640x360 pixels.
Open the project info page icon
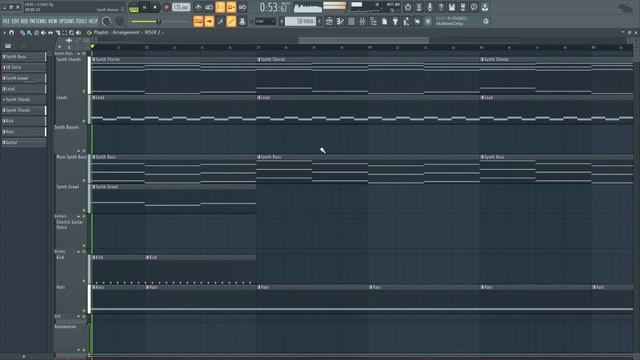pyautogui.click(x=384, y=21)
